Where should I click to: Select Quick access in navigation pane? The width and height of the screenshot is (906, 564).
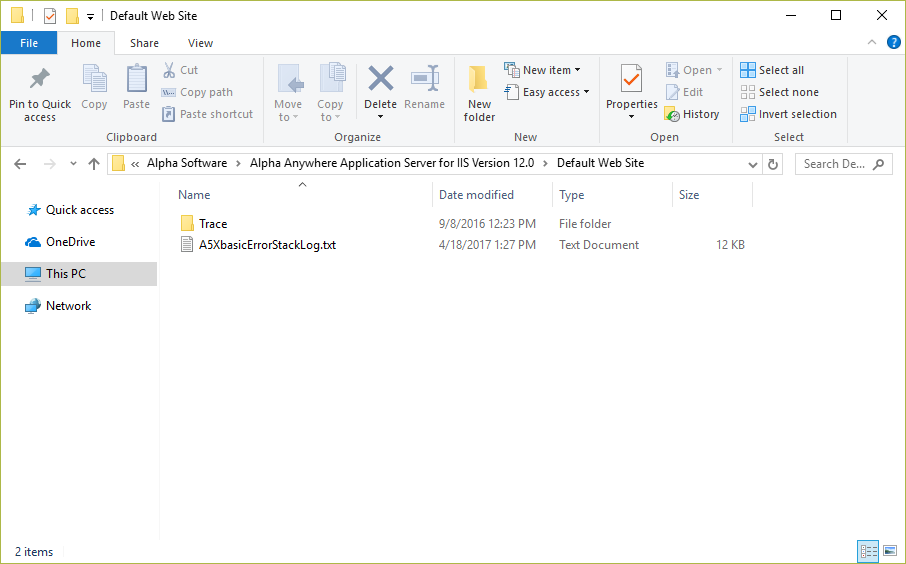(69, 210)
